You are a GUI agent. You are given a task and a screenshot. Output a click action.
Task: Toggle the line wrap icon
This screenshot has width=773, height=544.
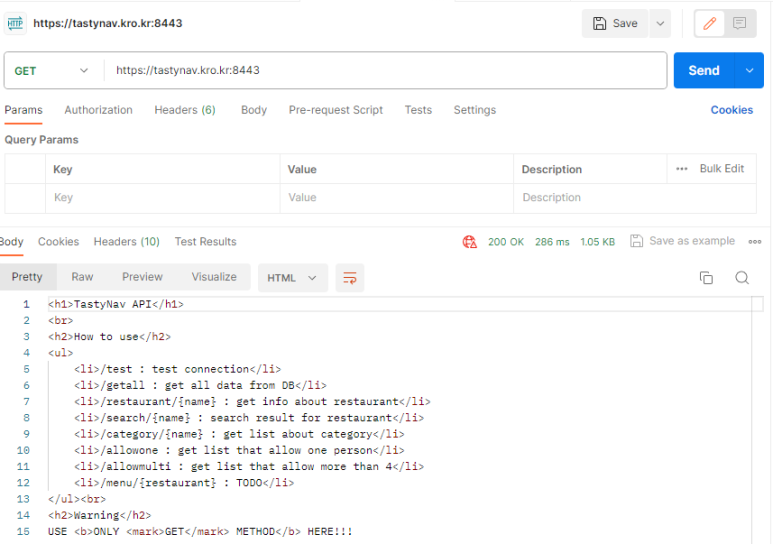(350, 278)
